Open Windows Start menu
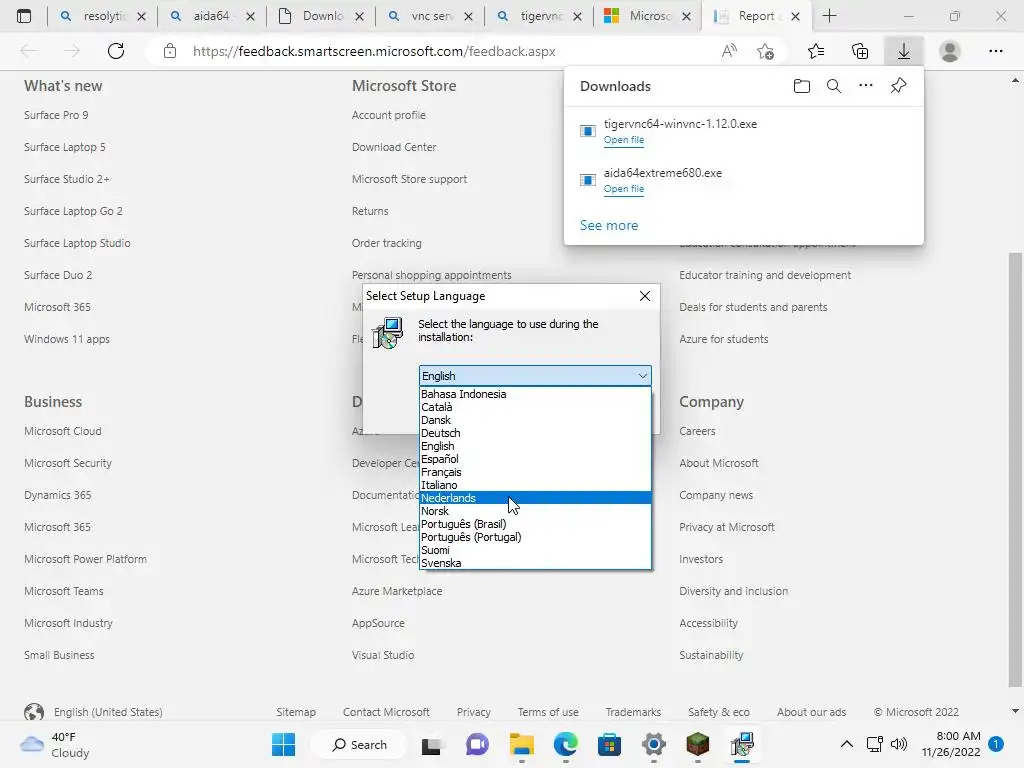The image size is (1024, 768). [x=283, y=744]
